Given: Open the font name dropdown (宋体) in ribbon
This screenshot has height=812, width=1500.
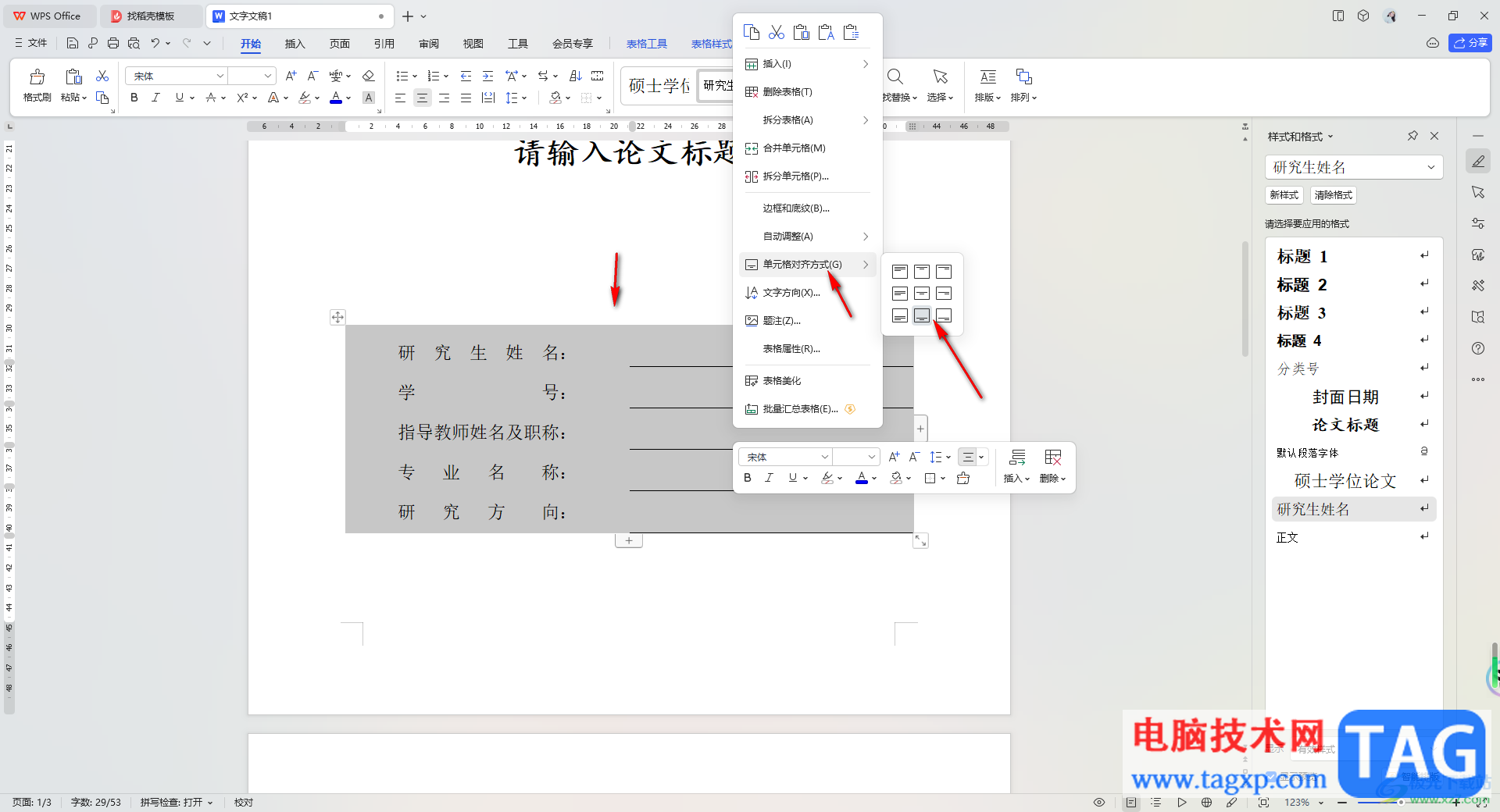Looking at the screenshot, I should (220, 76).
